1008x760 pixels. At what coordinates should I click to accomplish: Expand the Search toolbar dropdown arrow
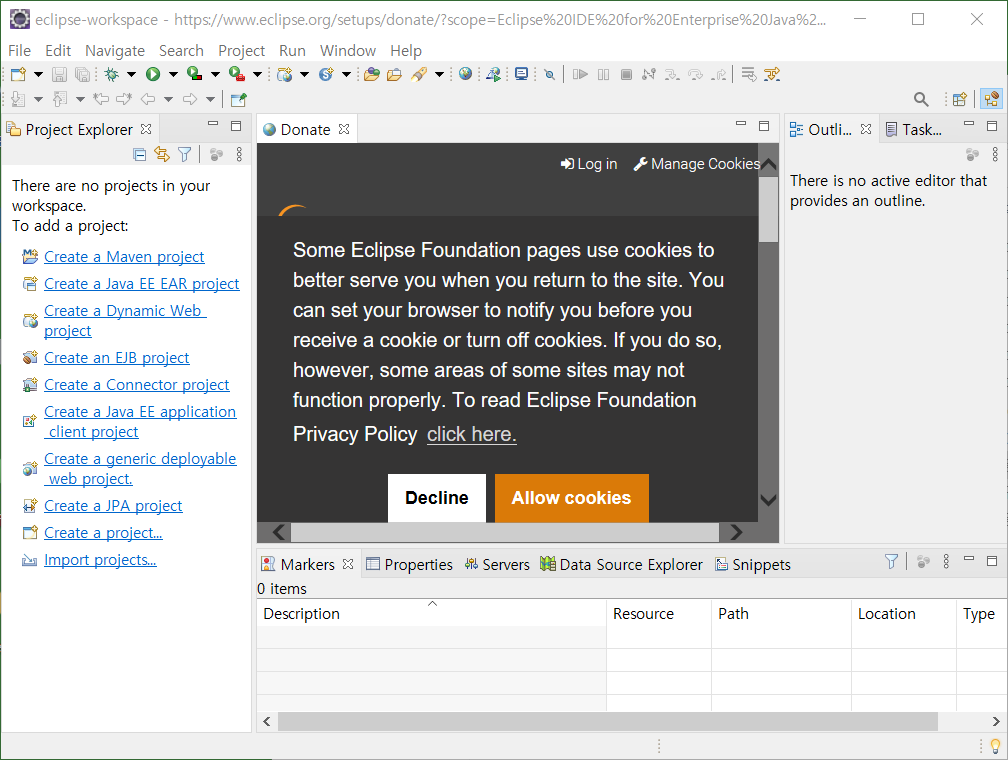pyautogui.click(x=439, y=75)
